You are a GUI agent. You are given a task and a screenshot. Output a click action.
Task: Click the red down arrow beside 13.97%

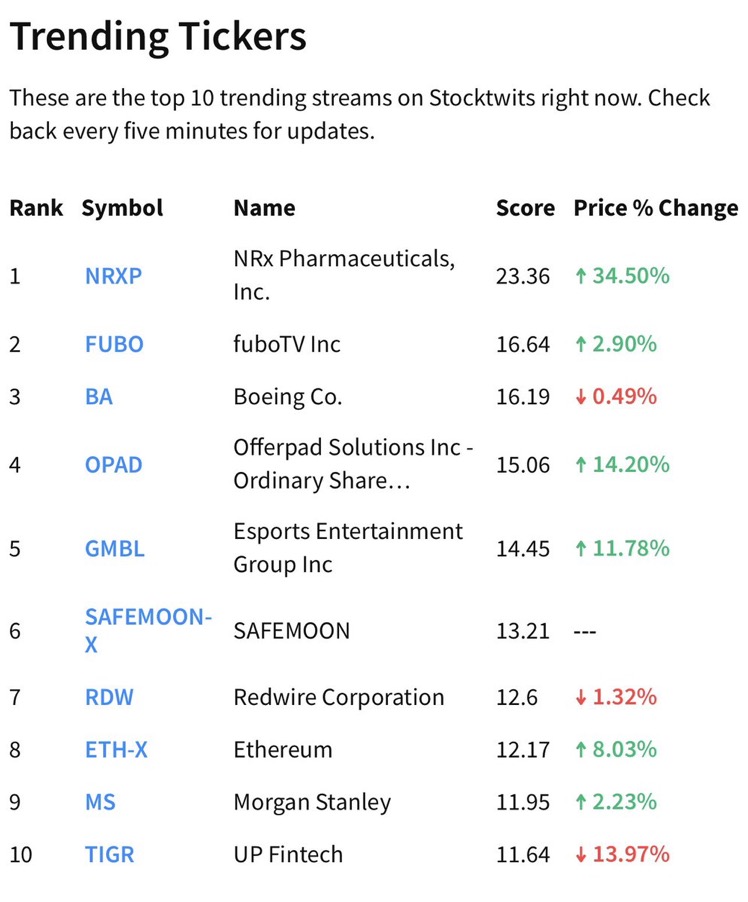coord(581,855)
